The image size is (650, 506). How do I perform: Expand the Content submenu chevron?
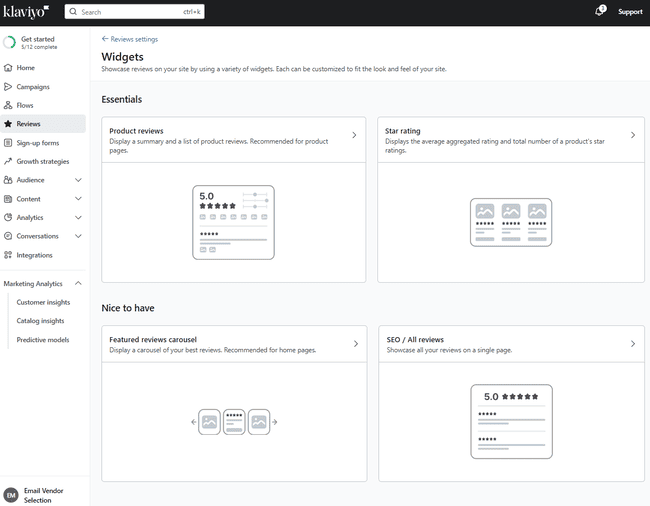click(78, 199)
